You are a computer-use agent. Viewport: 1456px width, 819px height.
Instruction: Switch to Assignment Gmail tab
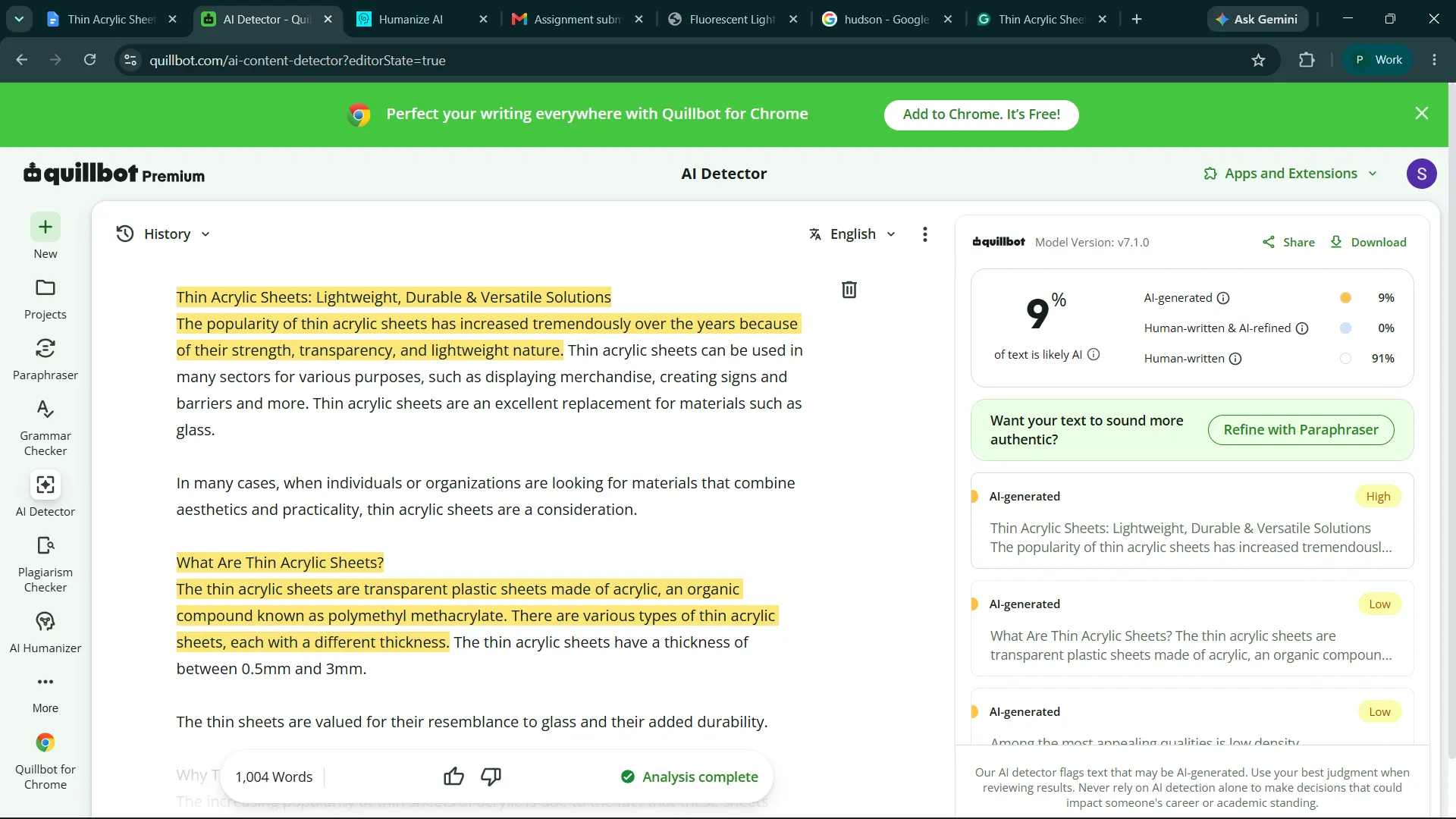coord(576,19)
